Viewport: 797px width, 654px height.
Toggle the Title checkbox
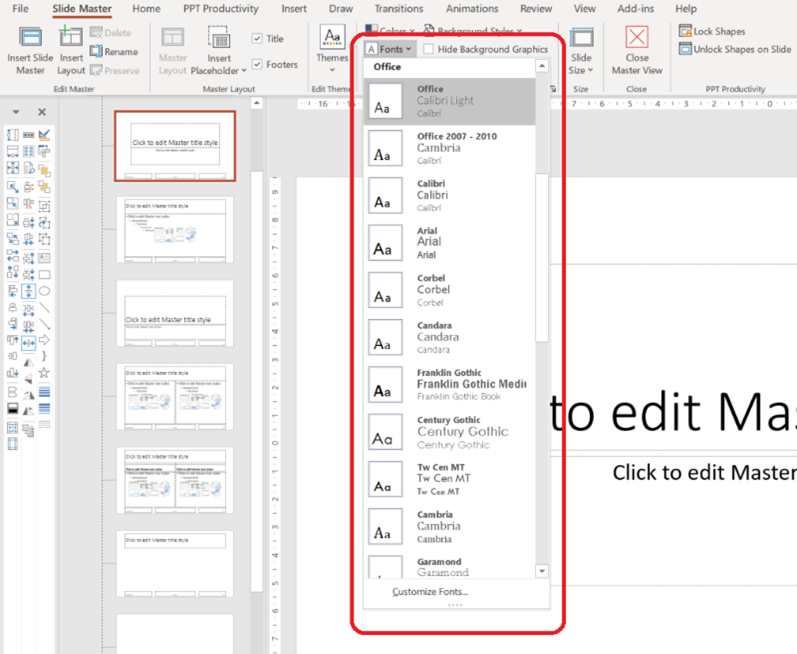[x=257, y=39]
